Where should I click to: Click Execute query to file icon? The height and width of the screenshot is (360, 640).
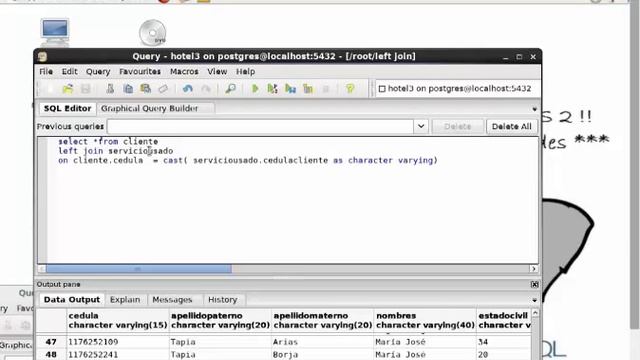point(290,89)
